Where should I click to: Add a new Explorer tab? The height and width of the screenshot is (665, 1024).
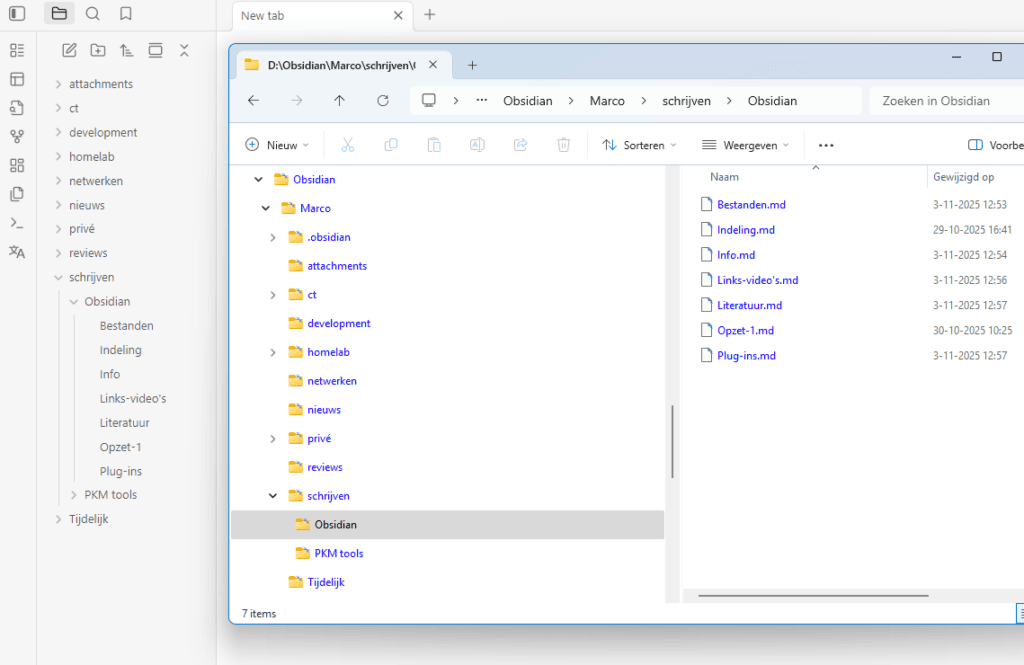click(472, 65)
